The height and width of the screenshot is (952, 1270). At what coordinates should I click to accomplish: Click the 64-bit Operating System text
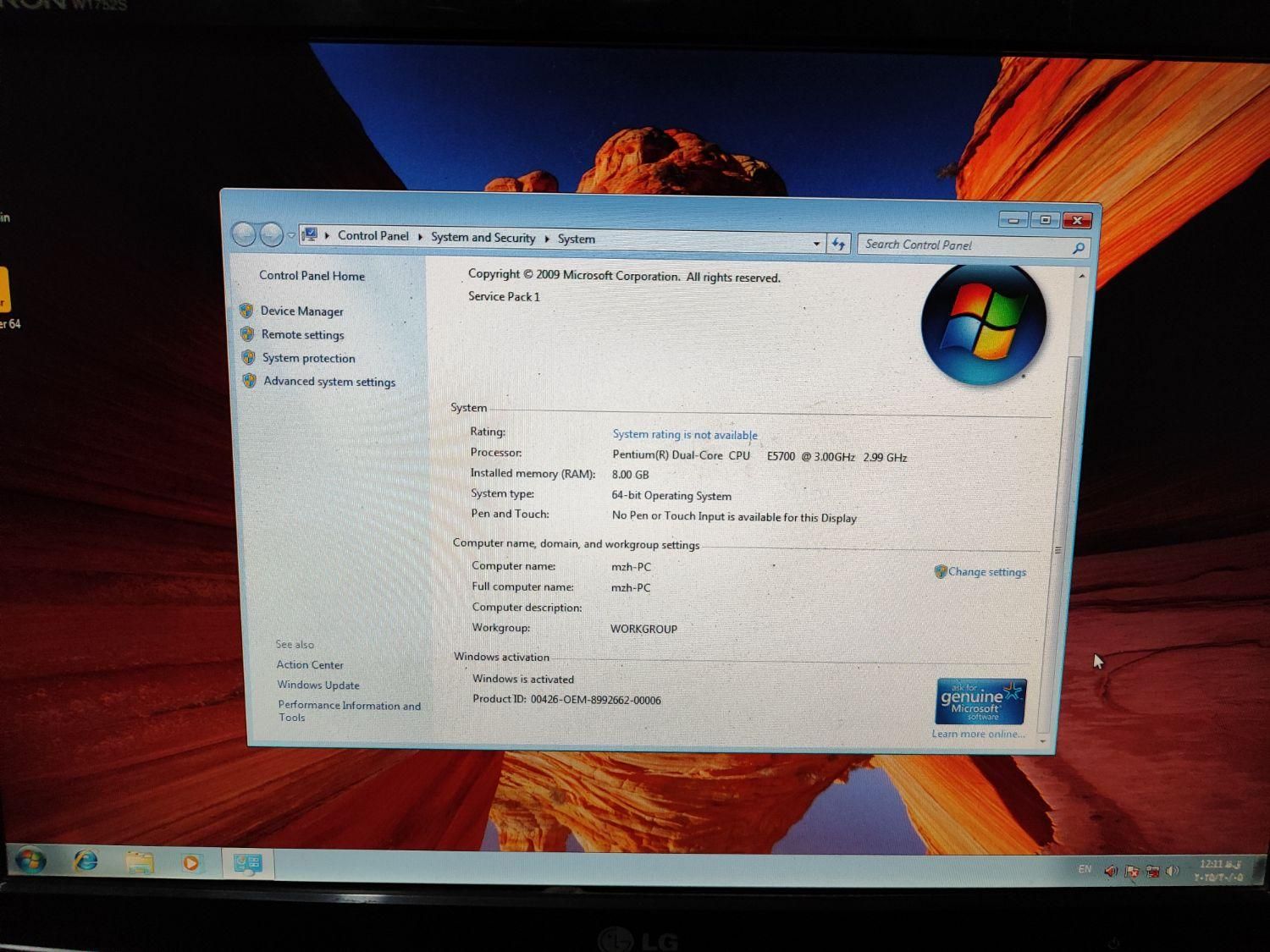click(671, 496)
